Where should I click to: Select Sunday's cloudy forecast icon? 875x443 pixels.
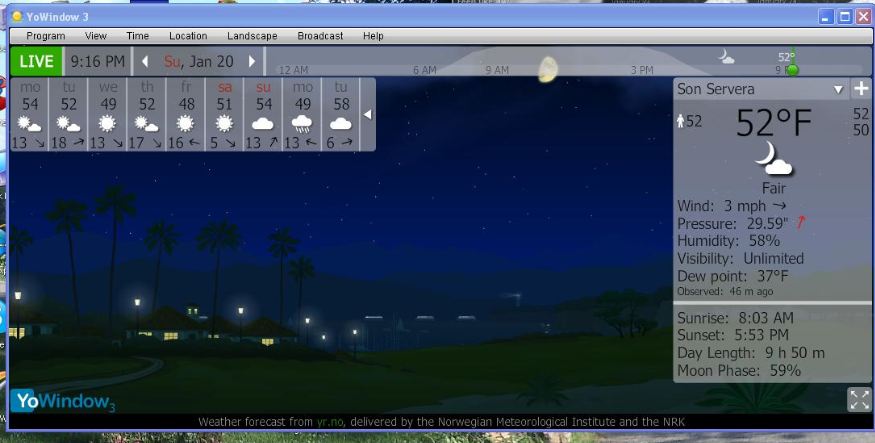click(263, 124)
